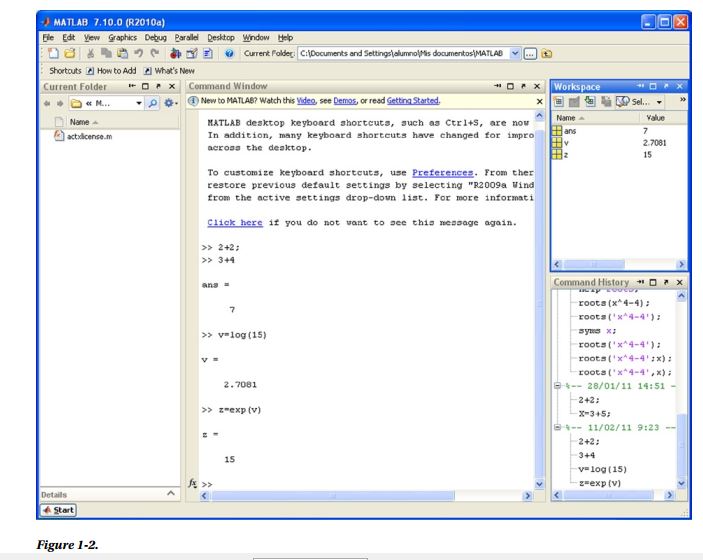Collapse the 11/02/11 9:23 history group
703x560 pixels.
tap(557, 427)
